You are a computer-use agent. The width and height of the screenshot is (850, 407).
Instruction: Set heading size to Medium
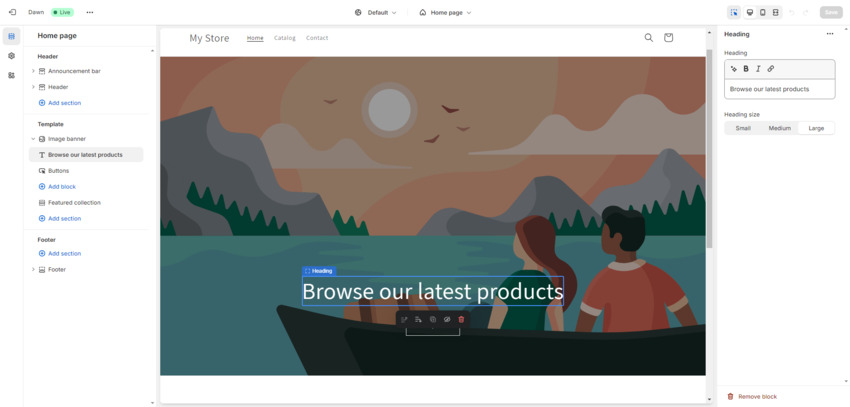tap(780, 128)
